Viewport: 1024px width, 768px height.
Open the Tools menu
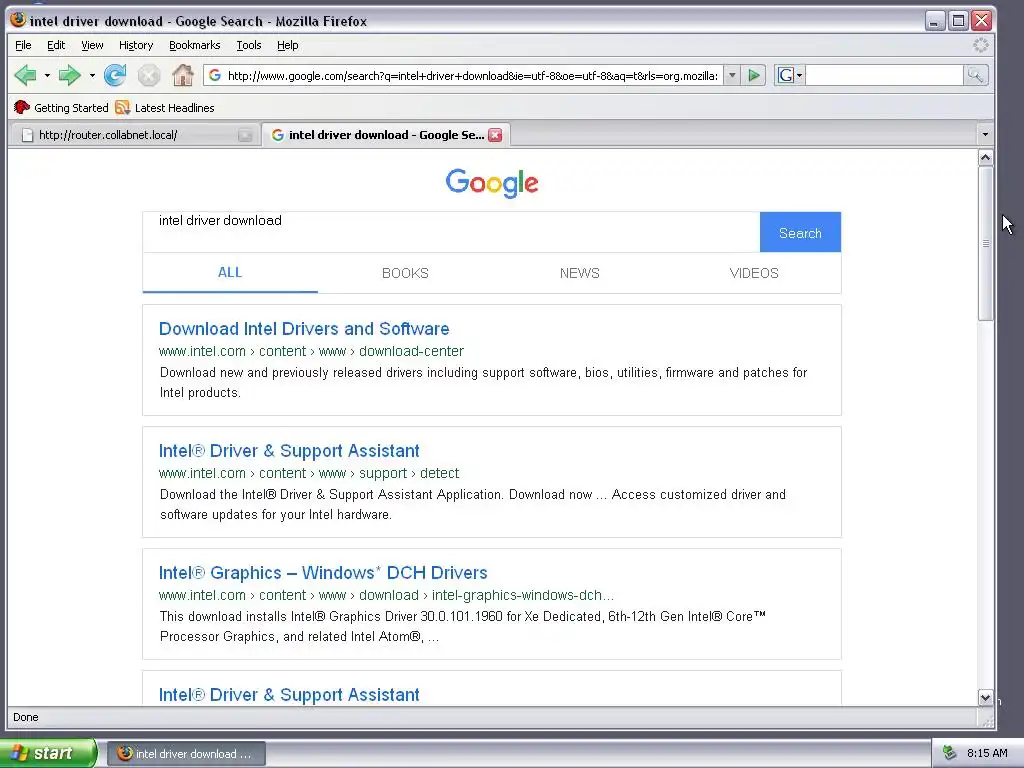[x=249, y=45]
